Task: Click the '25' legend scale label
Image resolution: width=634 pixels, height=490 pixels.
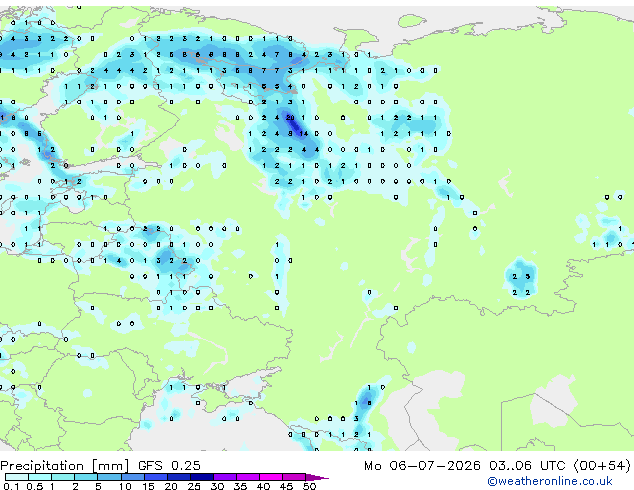Action: (194, 486)
